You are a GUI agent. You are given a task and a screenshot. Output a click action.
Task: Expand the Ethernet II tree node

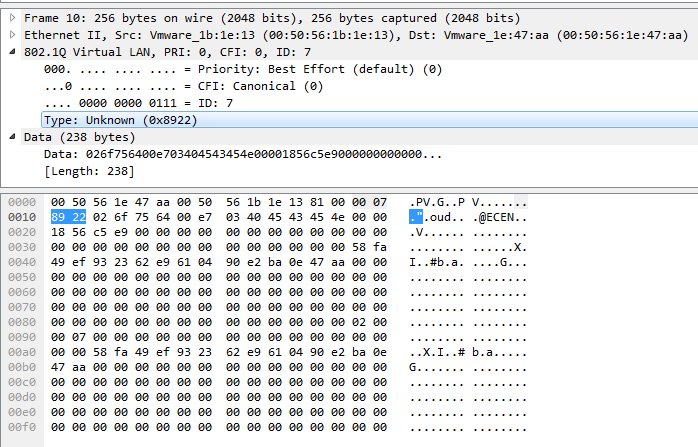pyautogui.click(x=12, y=34)
